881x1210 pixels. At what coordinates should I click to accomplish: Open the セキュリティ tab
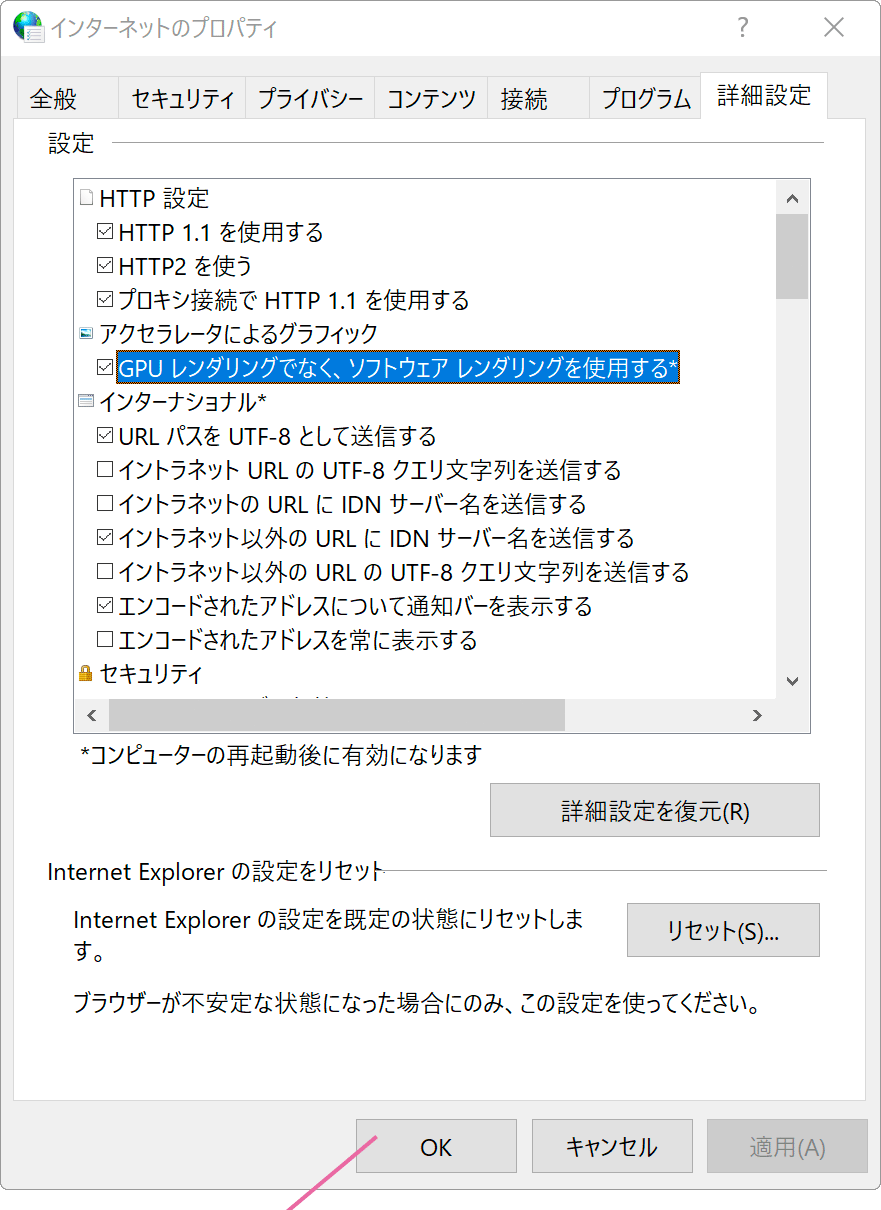[x=182, y=99]
